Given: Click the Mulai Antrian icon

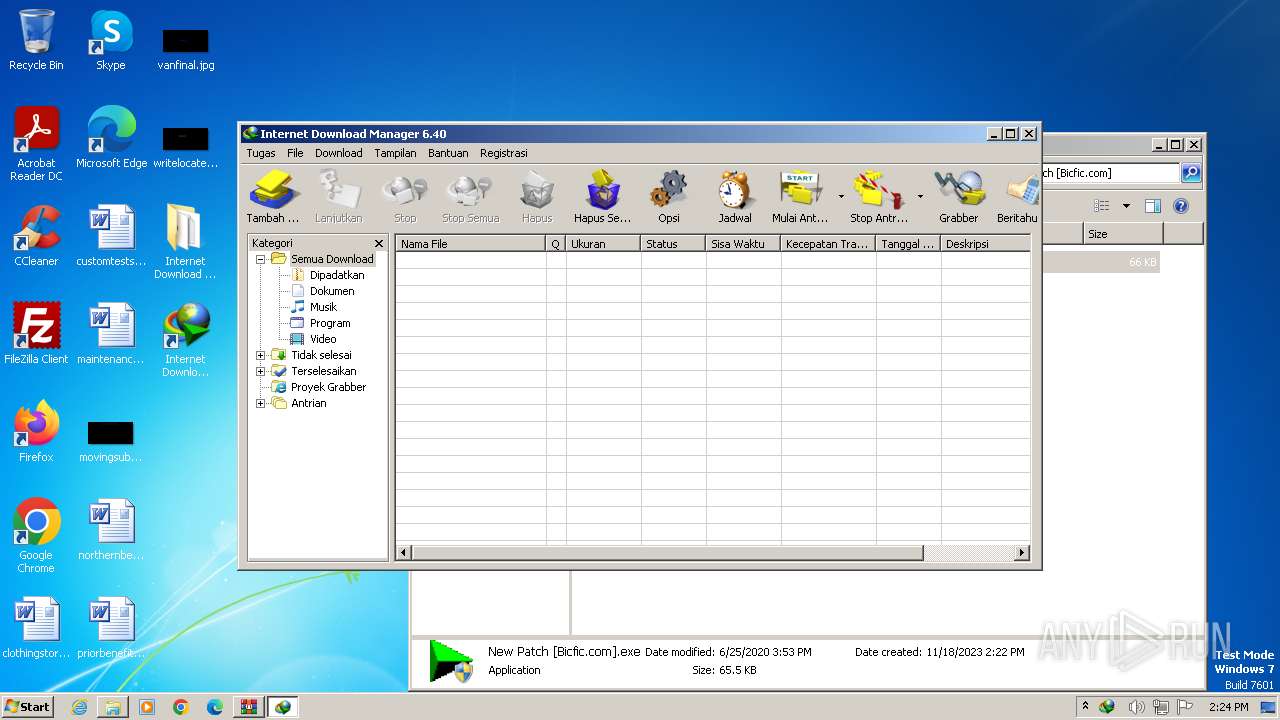Looking at the screenshot, I should point(800,197).
